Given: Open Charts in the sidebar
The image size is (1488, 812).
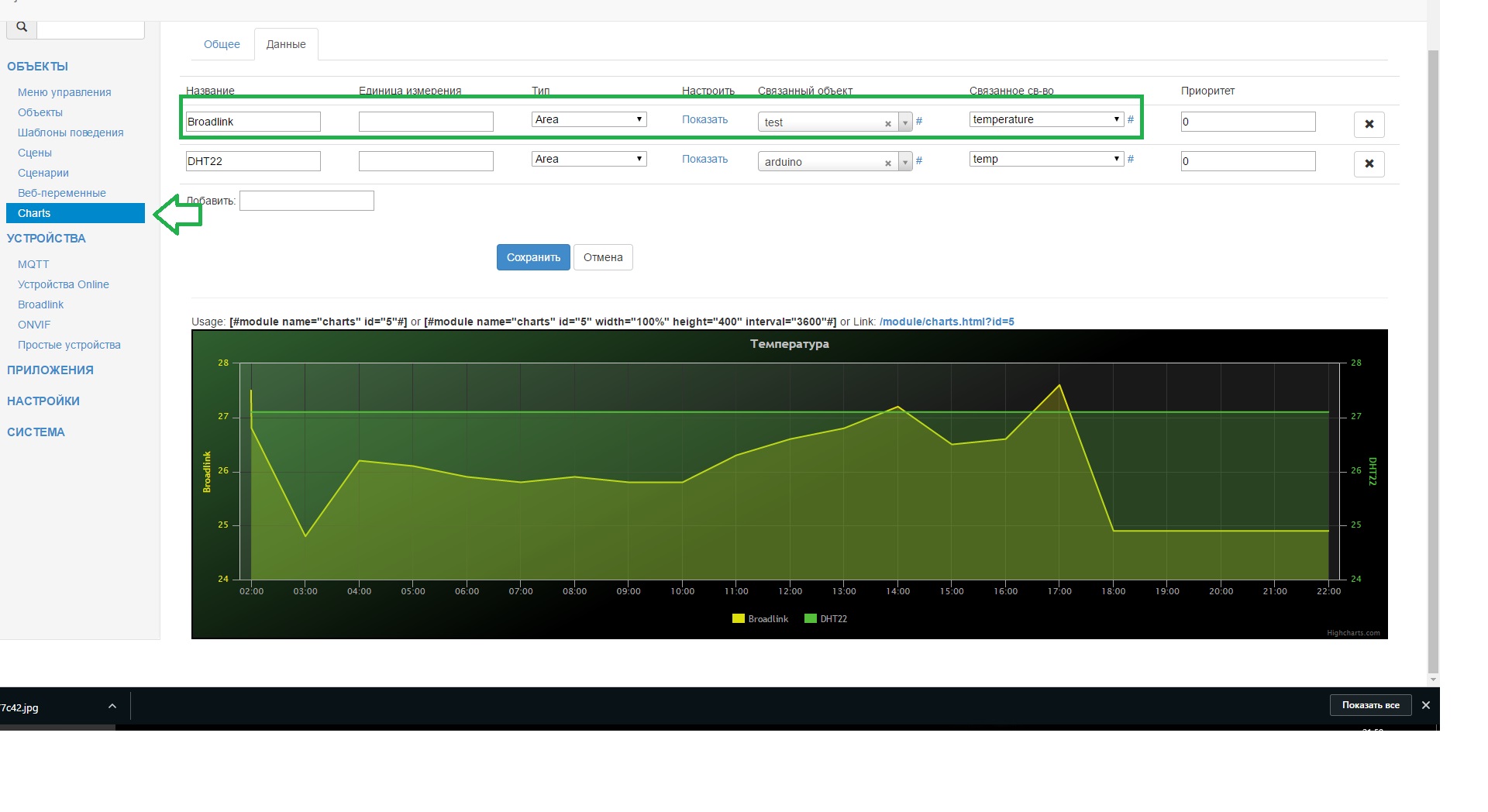Looking at the screenshot, I should tap(75, 213).
